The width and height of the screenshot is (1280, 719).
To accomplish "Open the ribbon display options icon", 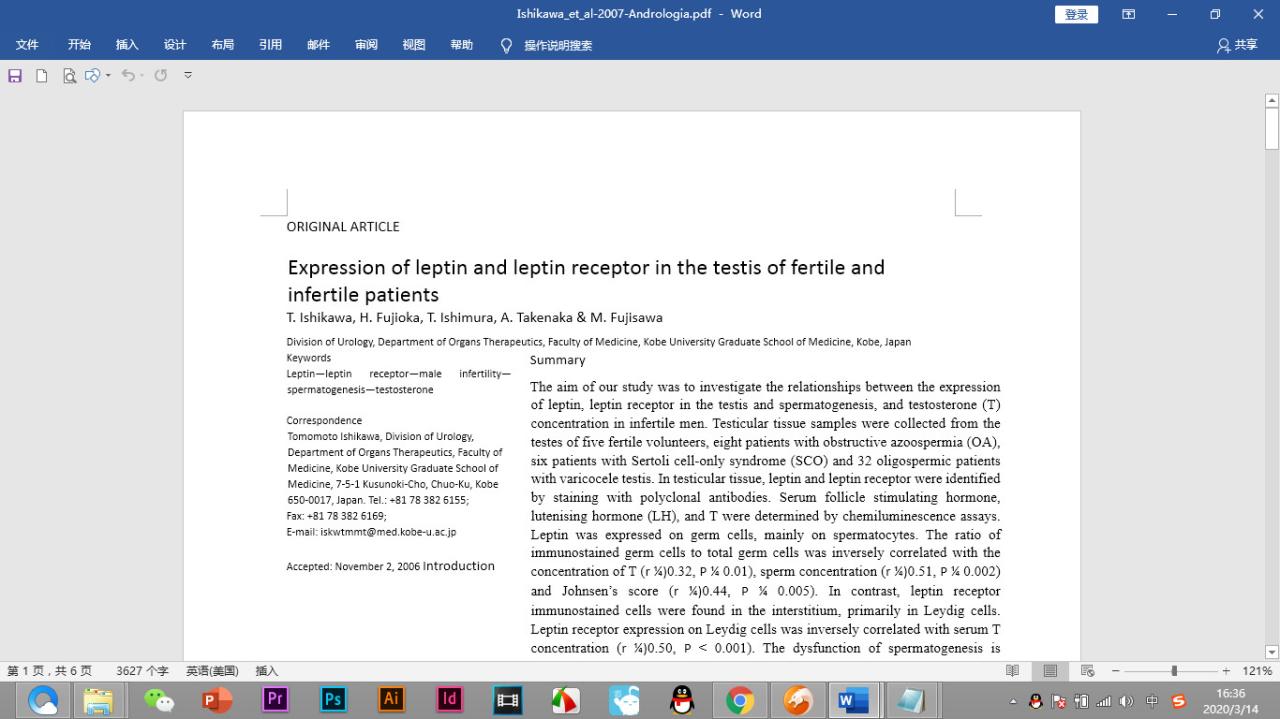I will click(1128, 14).
